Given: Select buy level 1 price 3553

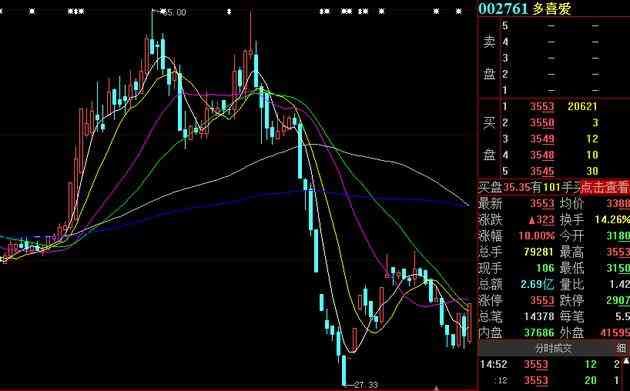Looking at the screenshot, I should click(542, 106).
